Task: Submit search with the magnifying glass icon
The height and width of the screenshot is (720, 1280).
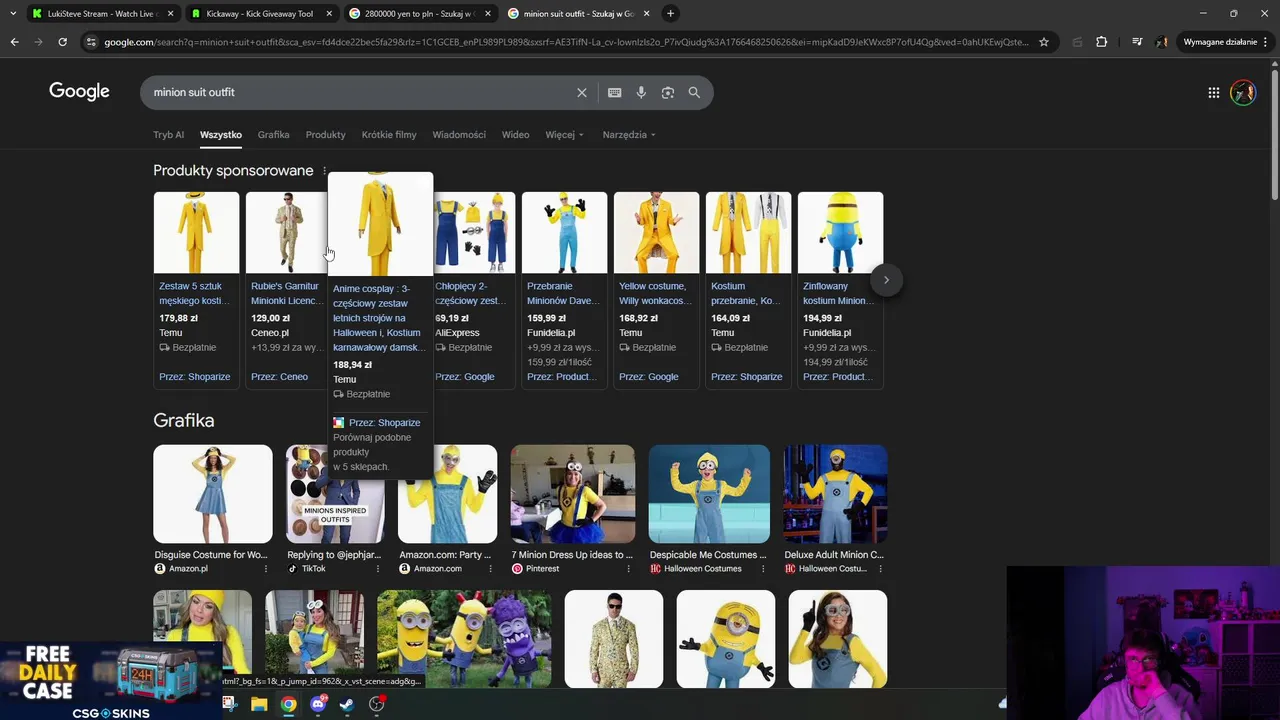Action: click(694, 92)
